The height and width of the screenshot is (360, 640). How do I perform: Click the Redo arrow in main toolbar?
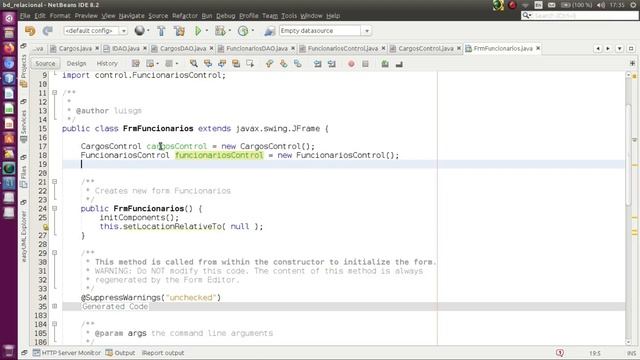48,31
